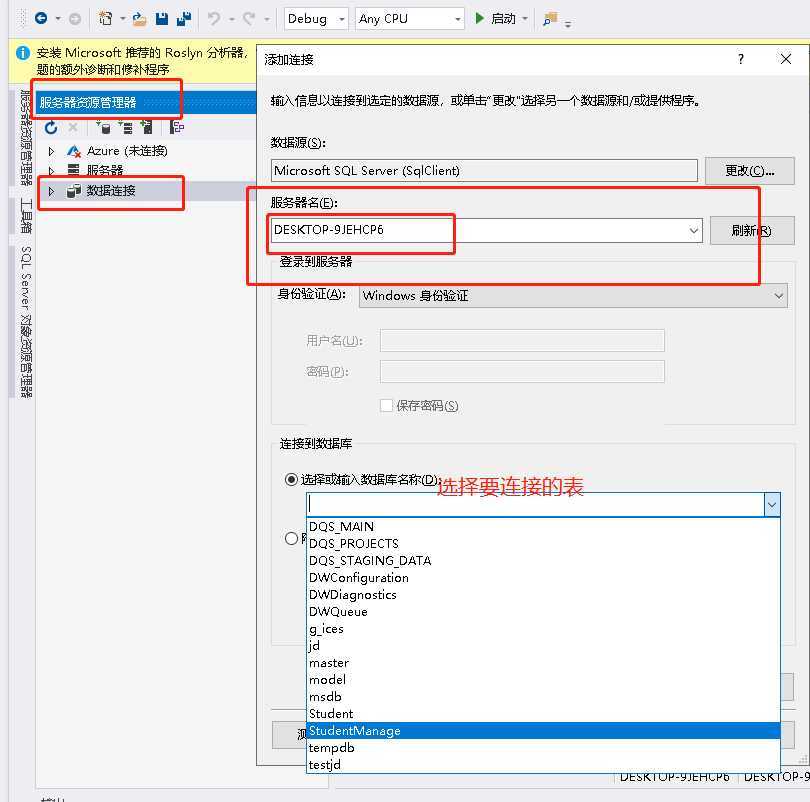The width and height of the screenshot is (810, 802).
Task: Click the help question mark in dialog title
Action: (x=741, y=59)
